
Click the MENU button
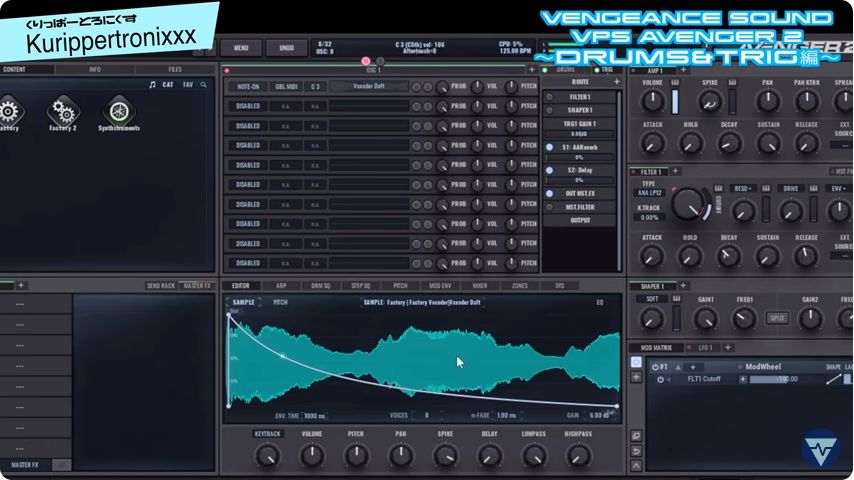(x=241, y=48)
